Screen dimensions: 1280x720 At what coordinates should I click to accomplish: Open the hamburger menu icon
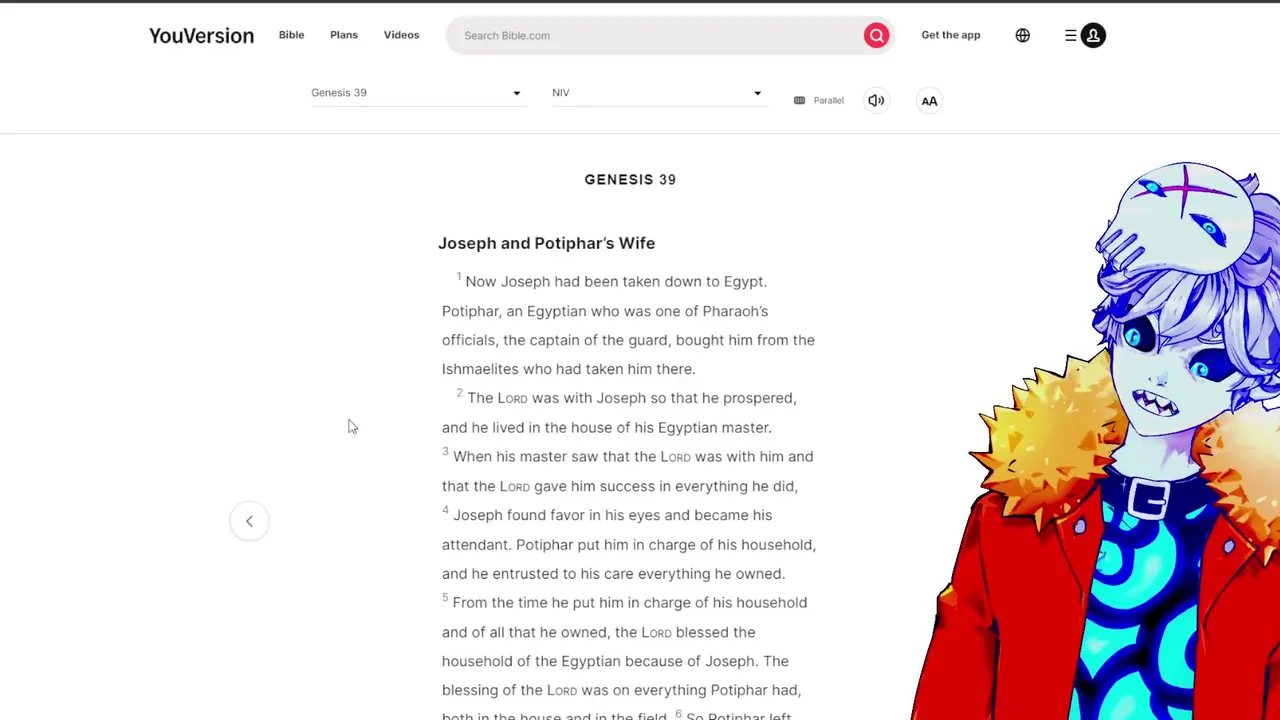[1070, 35]
